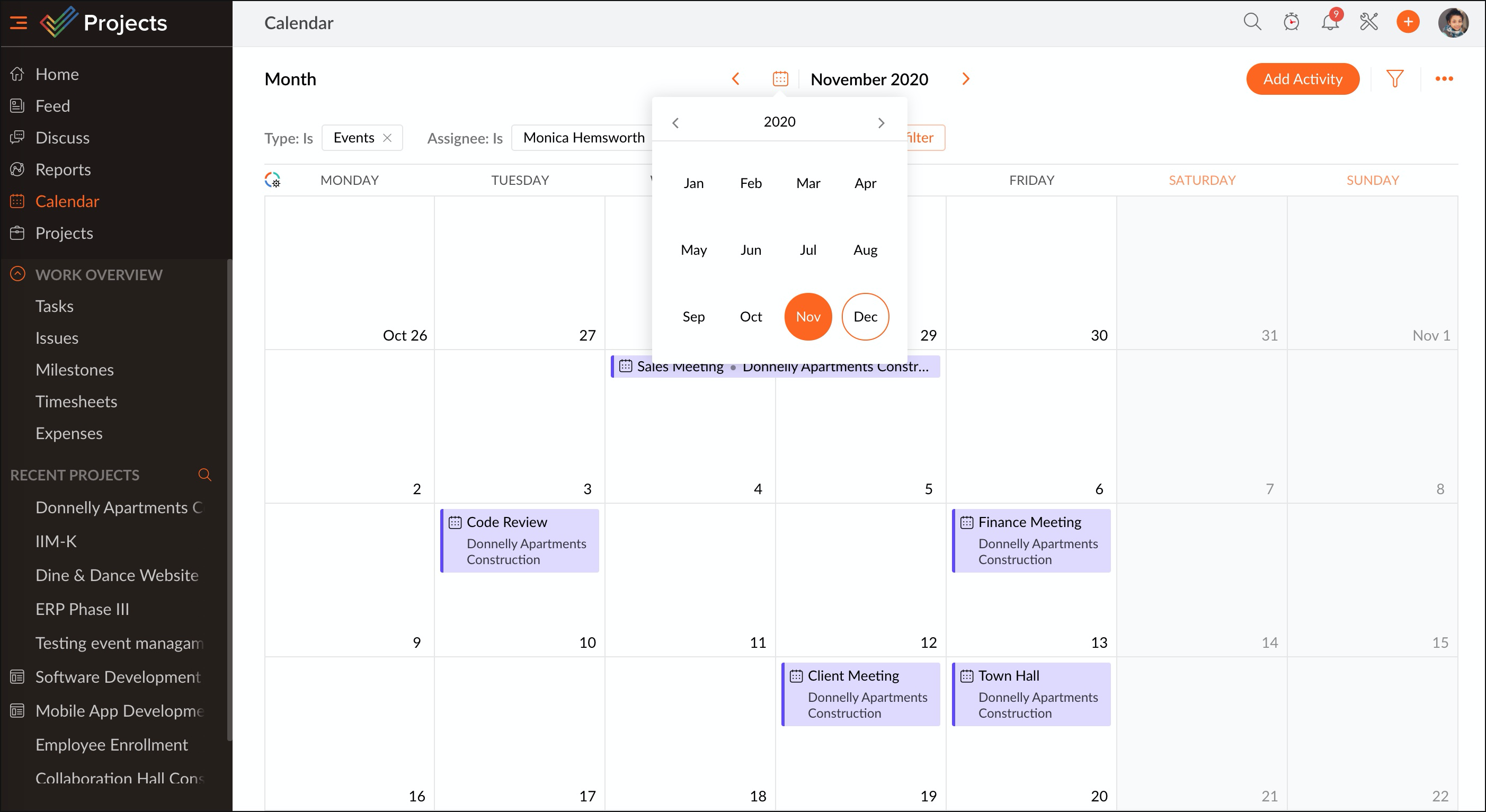The image size is (1486, 812).
Task: Open the setup tools wrench icon
Action: (1368, 22)
